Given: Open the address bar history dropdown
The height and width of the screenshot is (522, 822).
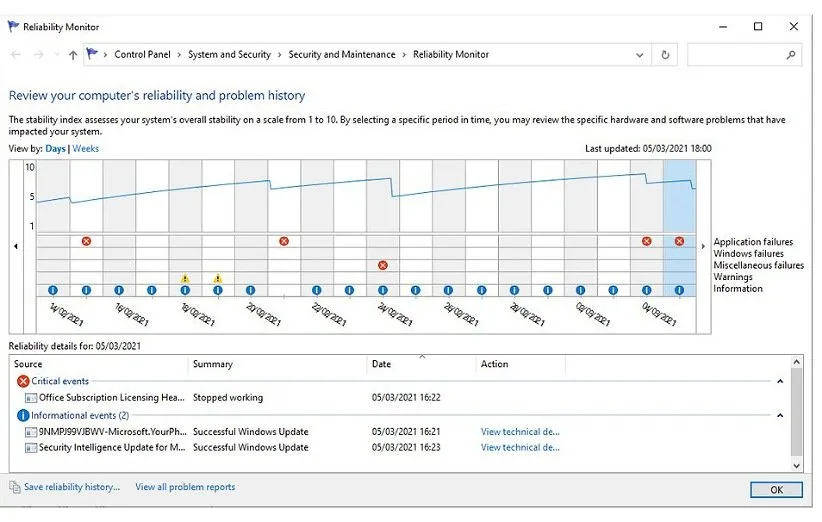Looking at the screenshot, I should pos(641,55).
